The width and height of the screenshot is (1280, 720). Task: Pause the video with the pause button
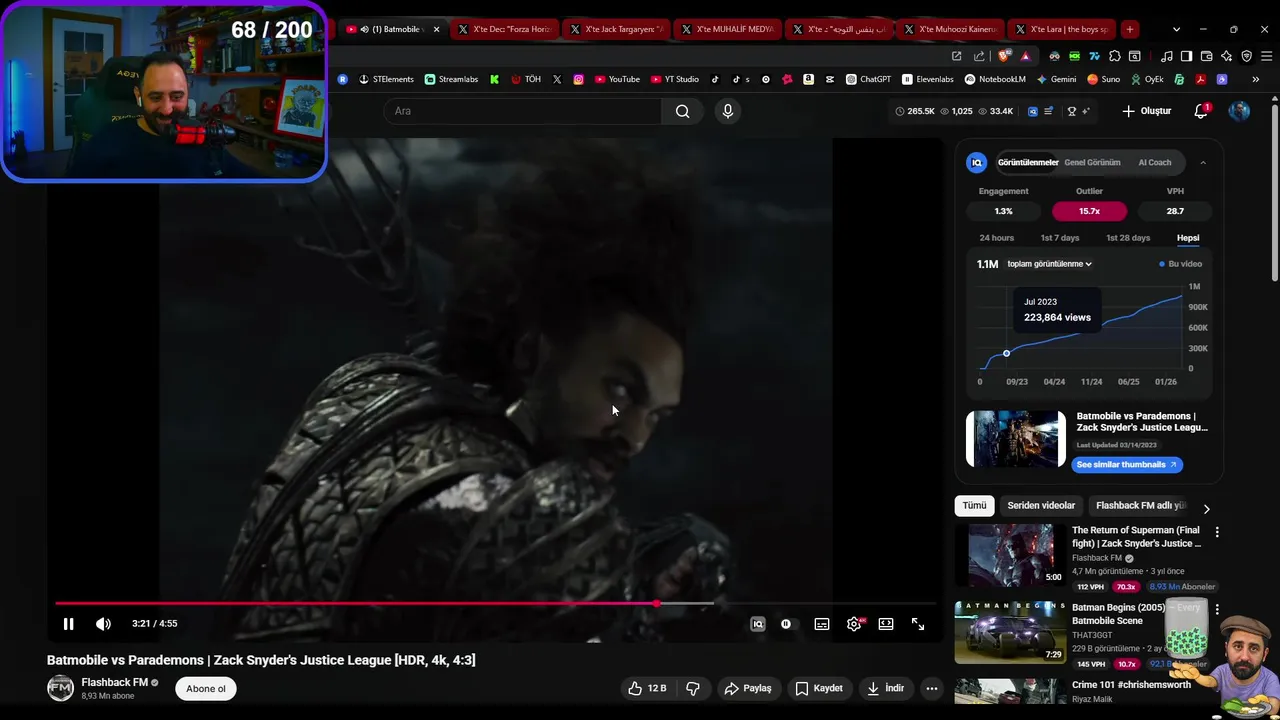(x=68, y=624)
